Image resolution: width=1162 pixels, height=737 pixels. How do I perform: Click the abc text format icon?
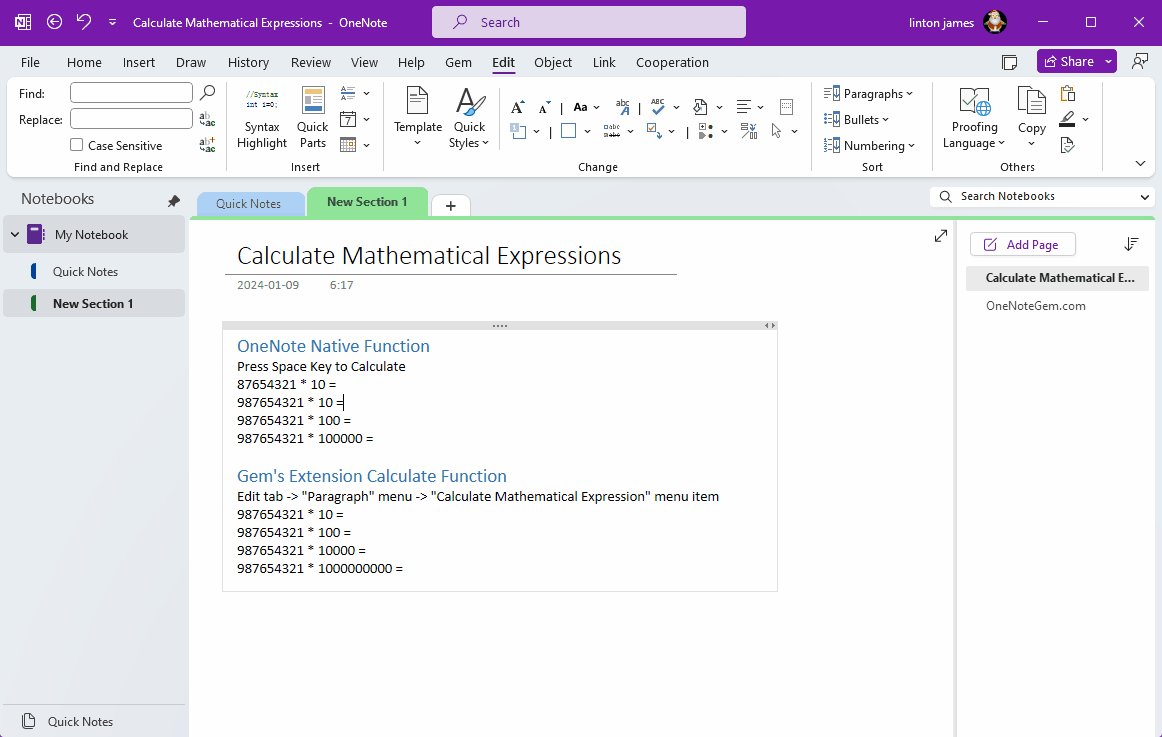(x=622, y=107)
